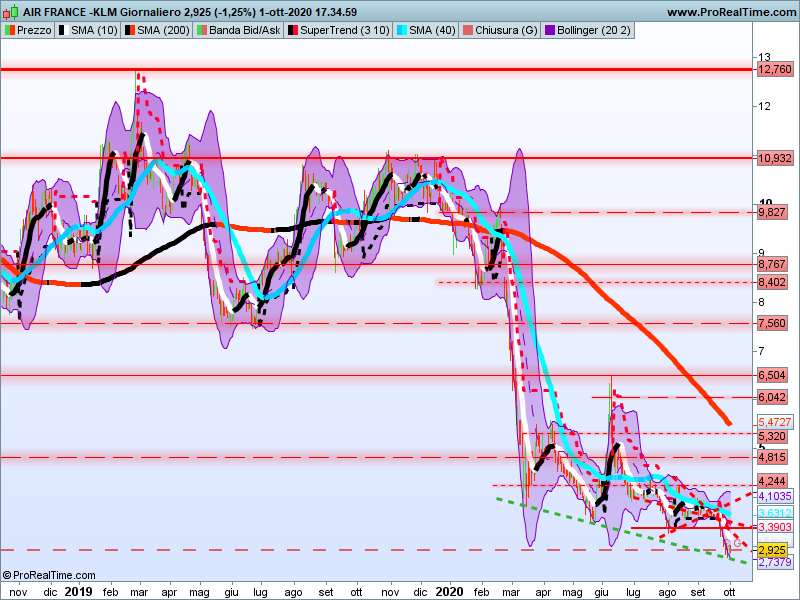Select the 6,504 price level label
Image resolution: width=800 pixels, height=600 pixels.
pos(771,376)
